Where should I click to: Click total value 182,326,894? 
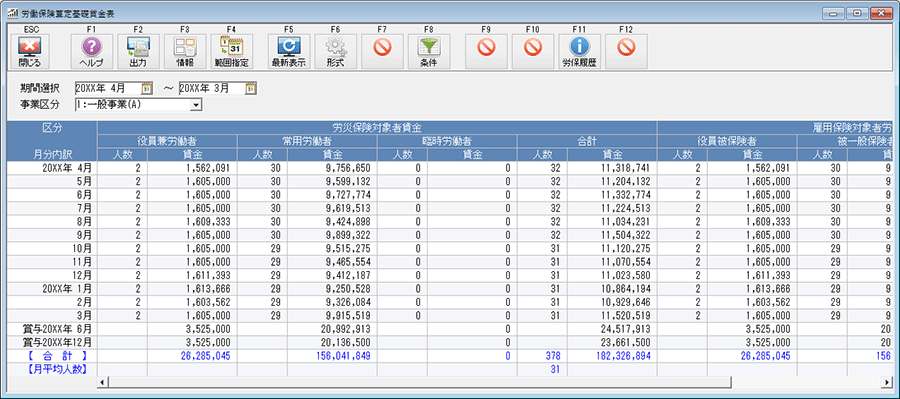tap(622, 356)
